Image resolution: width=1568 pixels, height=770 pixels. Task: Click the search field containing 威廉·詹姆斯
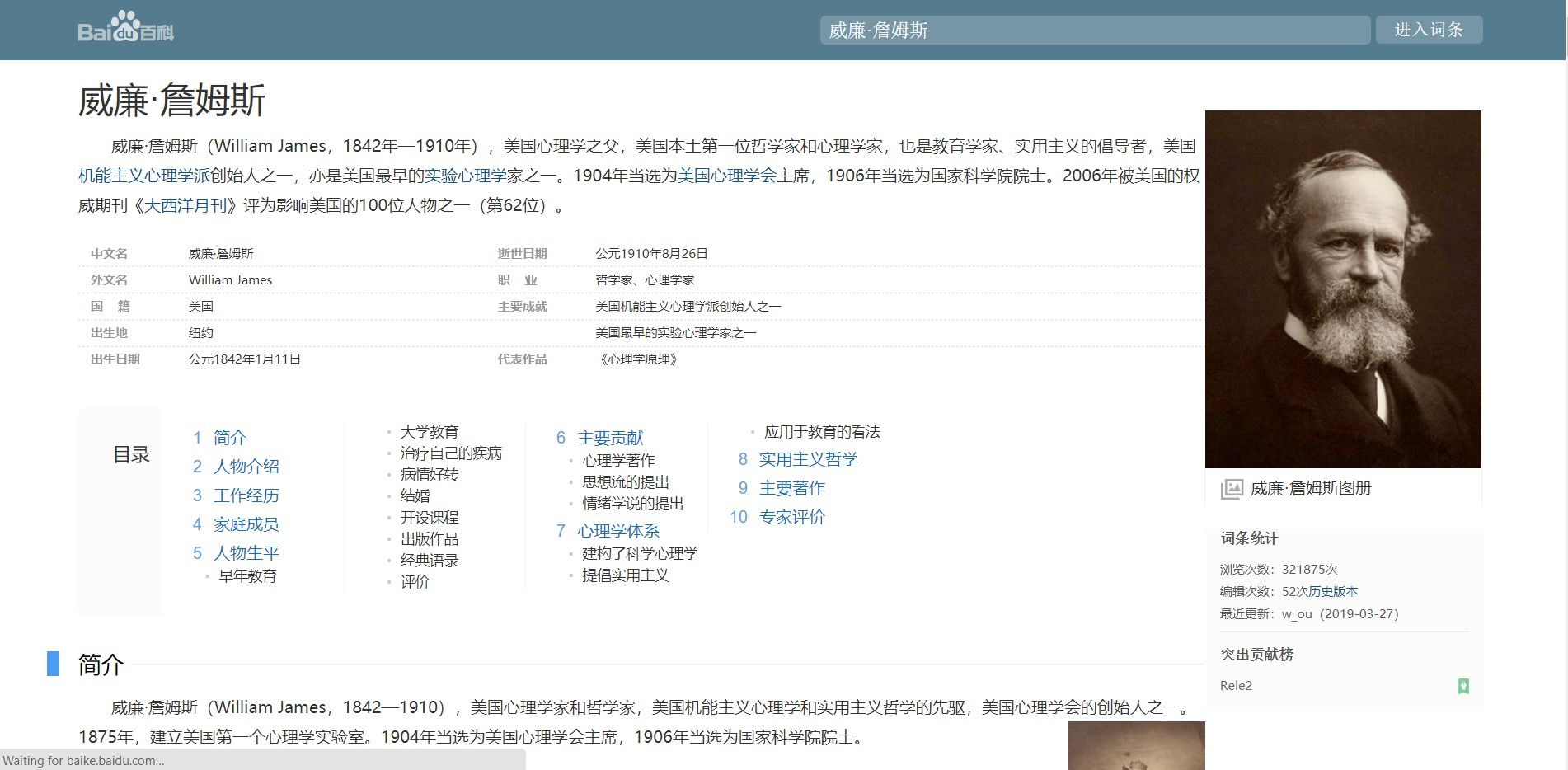tap(1094, 31)
